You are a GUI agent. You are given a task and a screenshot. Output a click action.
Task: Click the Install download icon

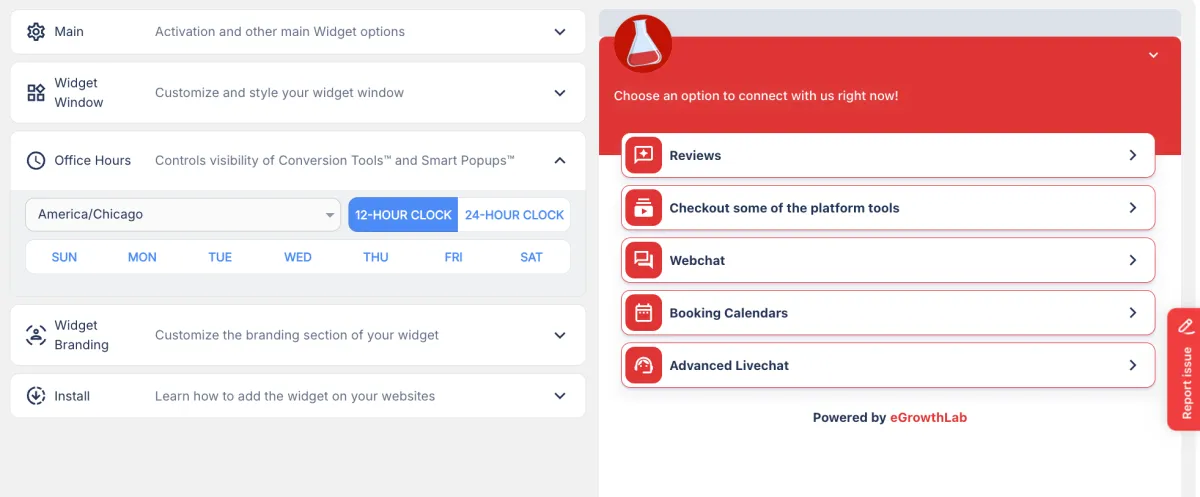pos(36,396)
